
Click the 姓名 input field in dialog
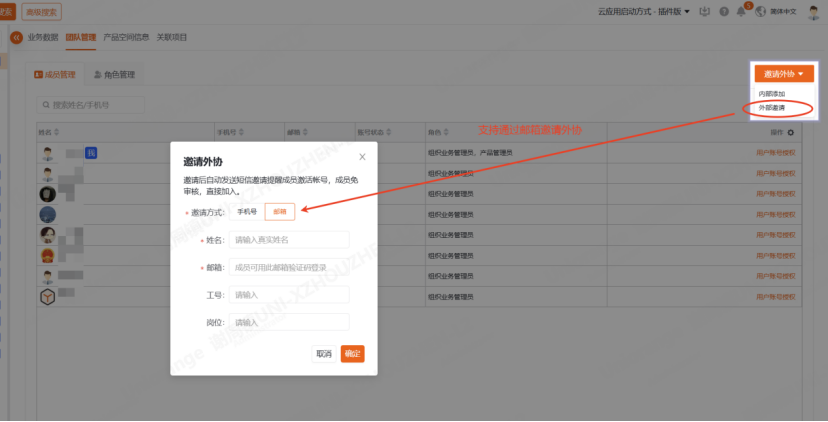pyautogui.click(x=289, y=240)
